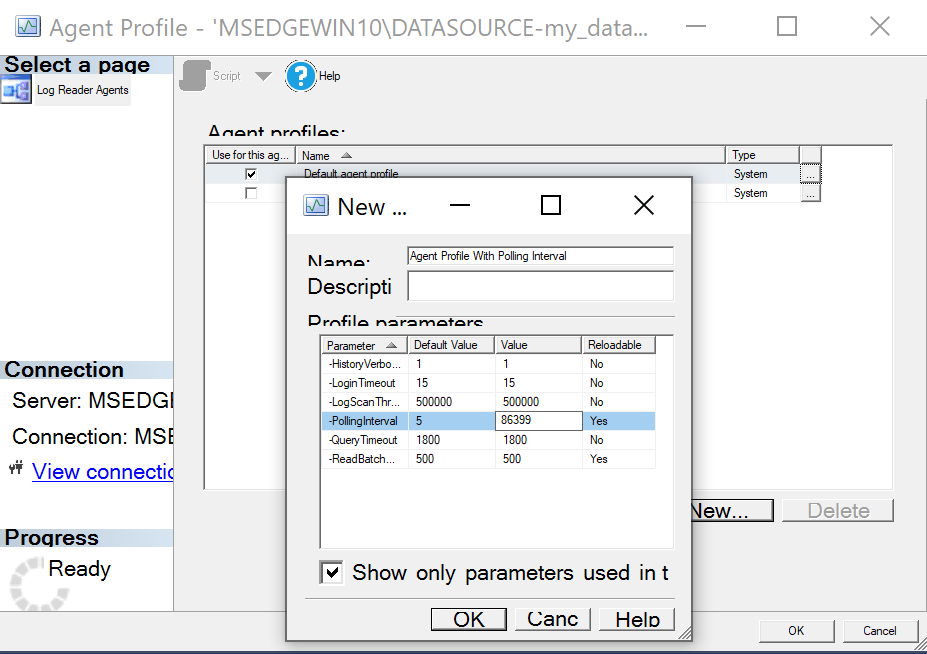This screenshot has height=654, width=927.
Task: Click the blue Help question mark icon
Action: (x=299, y=75)
